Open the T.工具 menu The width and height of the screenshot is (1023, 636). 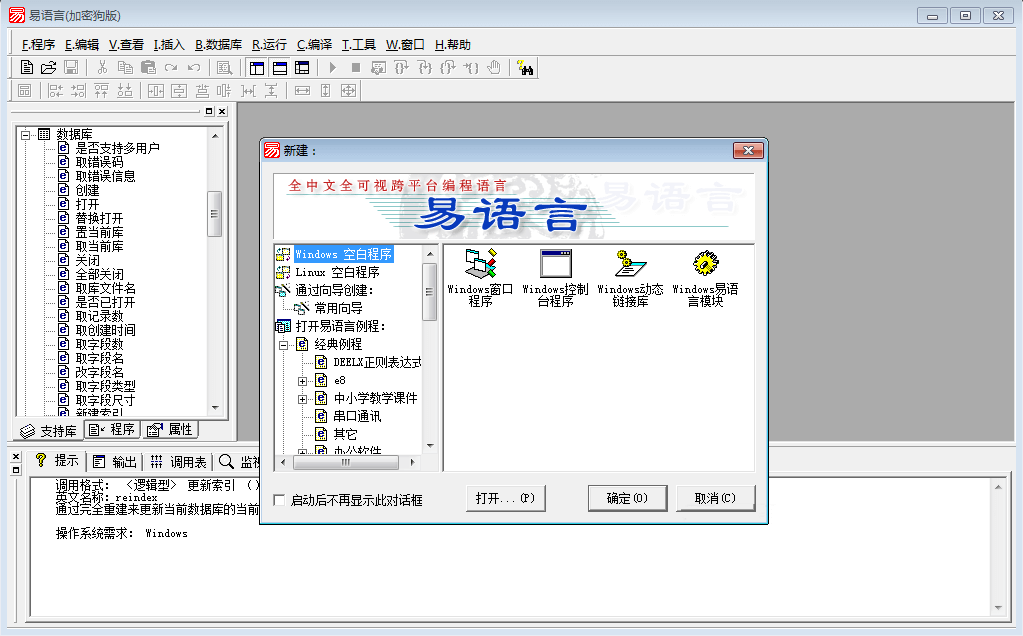(358, 44)
